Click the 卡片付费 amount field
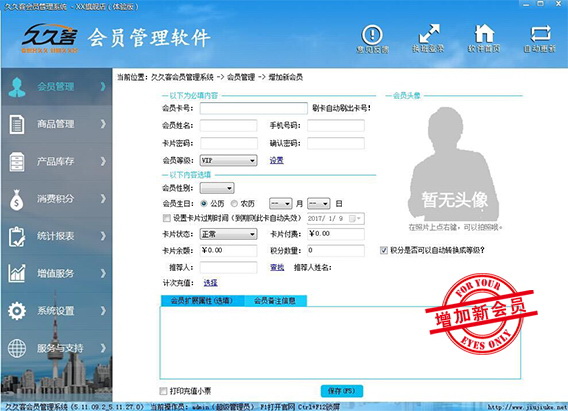This screenshot has height=411, width=568. coord(336,234)
